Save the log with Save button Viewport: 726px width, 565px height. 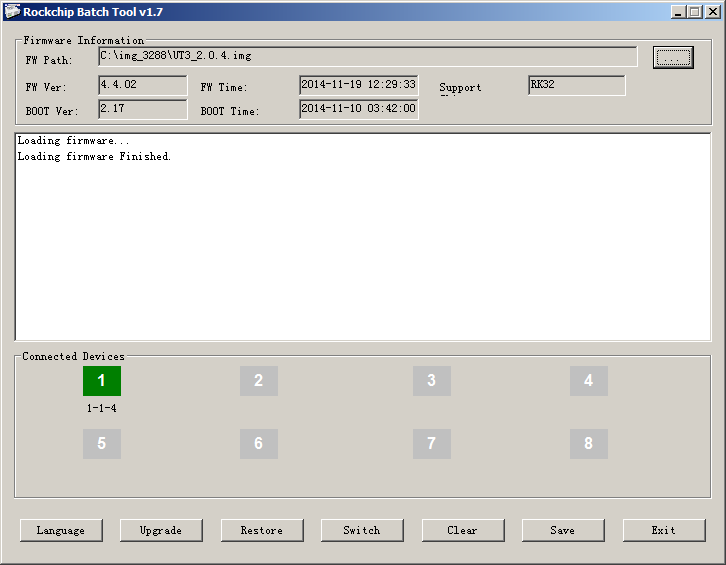(x=562, y=530)
